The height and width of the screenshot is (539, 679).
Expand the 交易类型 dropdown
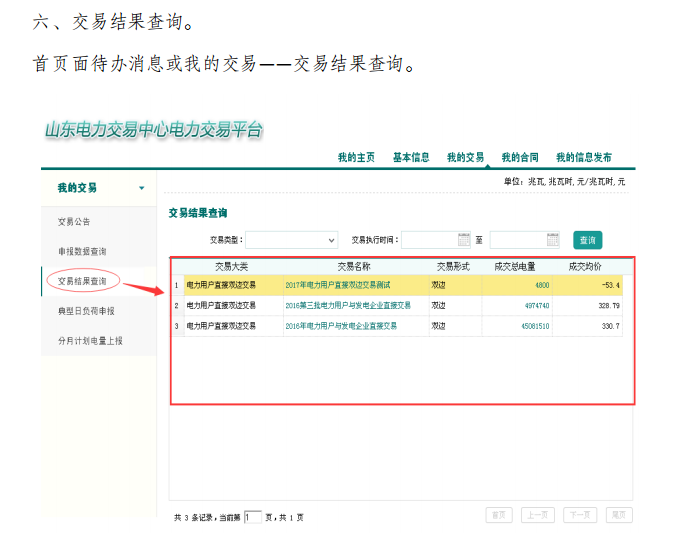(332, 240)
